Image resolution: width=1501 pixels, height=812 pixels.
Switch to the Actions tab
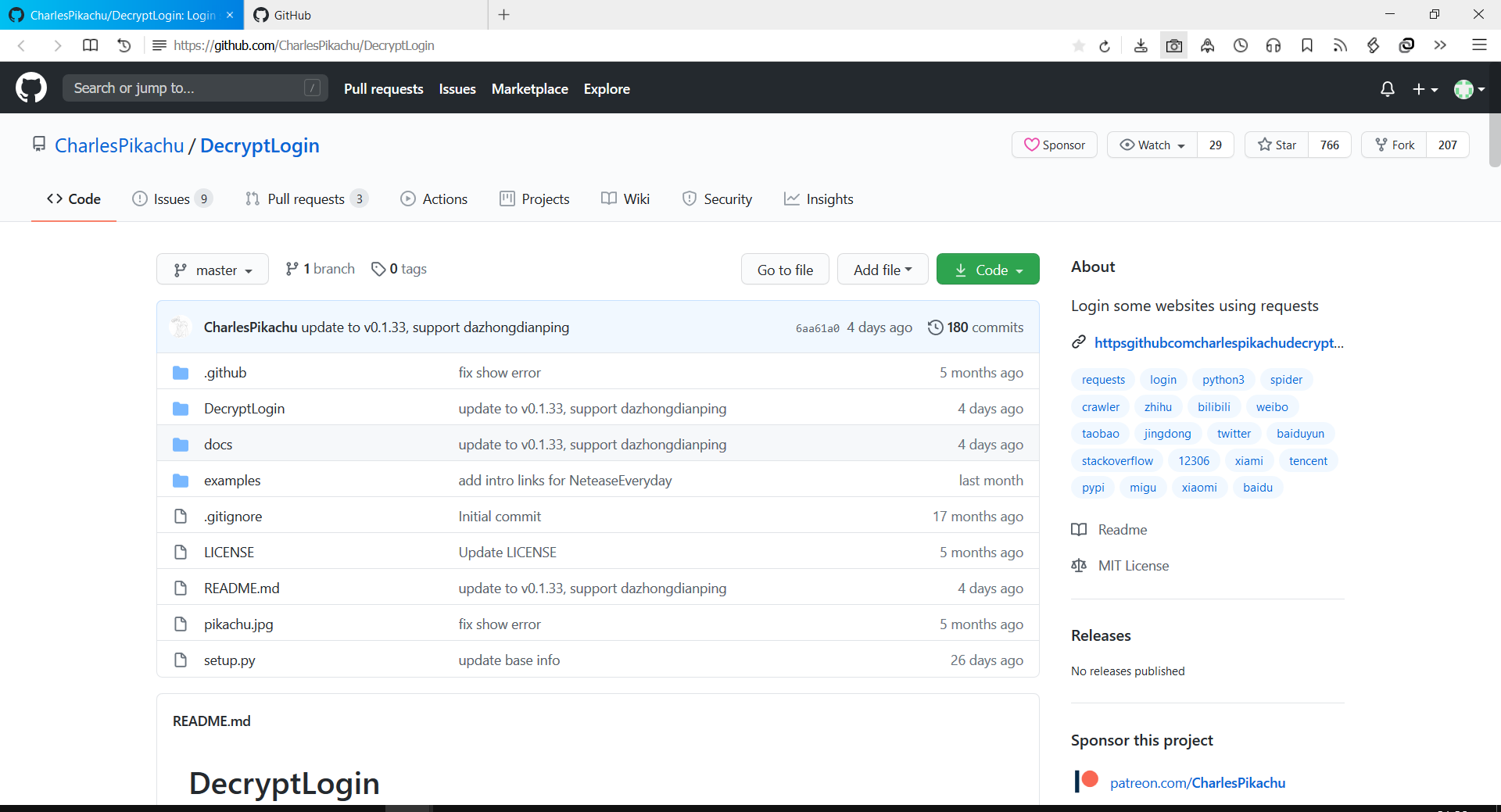434,199
